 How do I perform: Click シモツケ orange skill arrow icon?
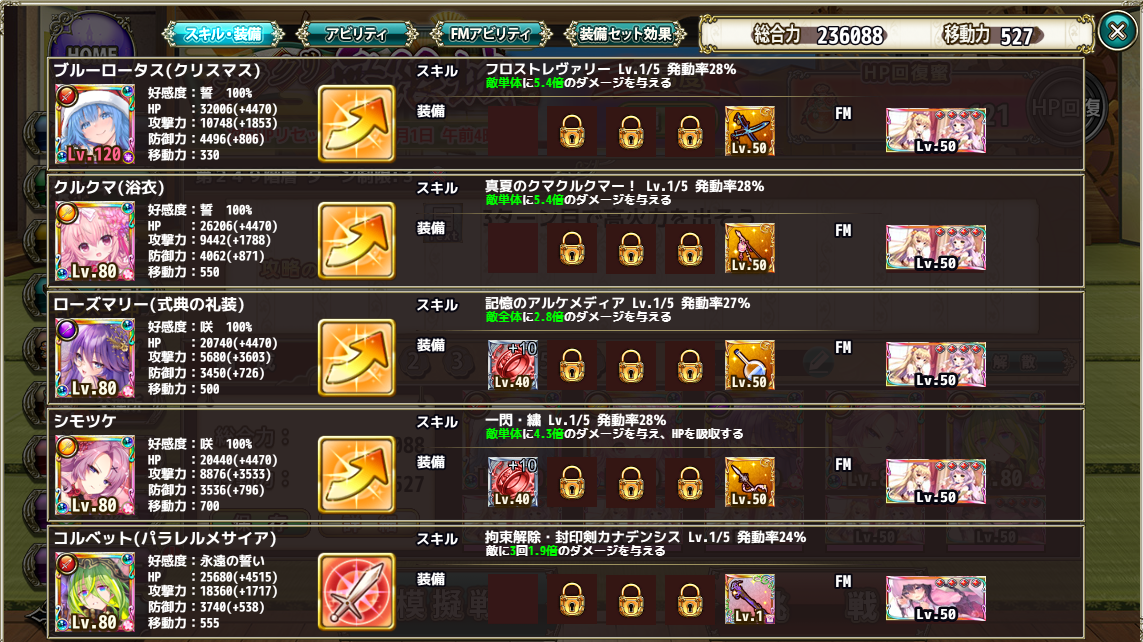(356, 474)
